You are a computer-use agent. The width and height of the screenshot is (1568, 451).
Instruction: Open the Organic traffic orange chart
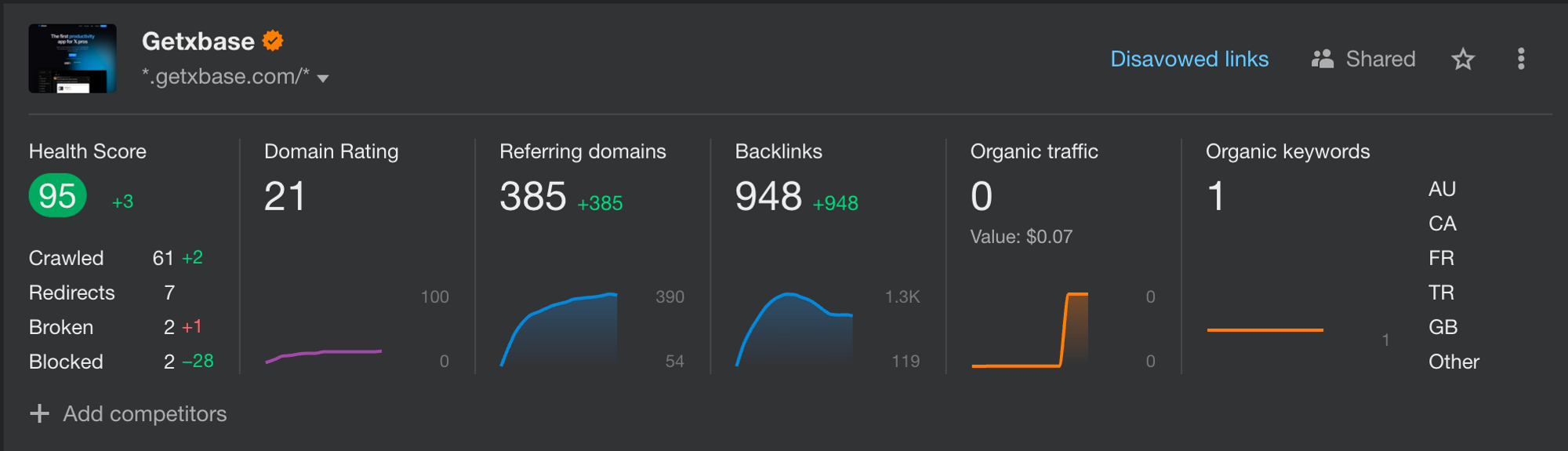tap(1030, 329)
